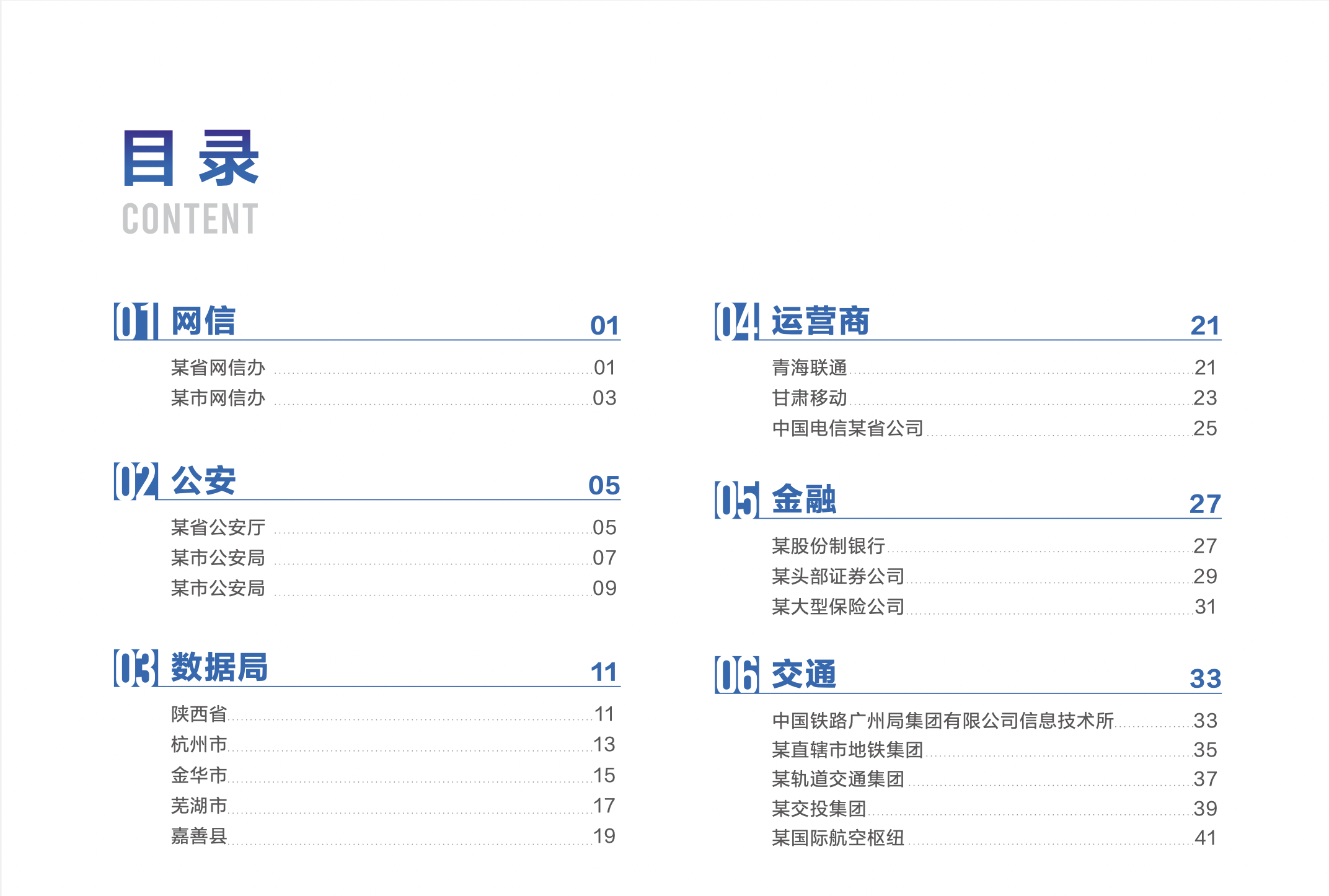Open 芜湖市 case study
Screen dimensions: 1329x896
(x=198, y=806)
